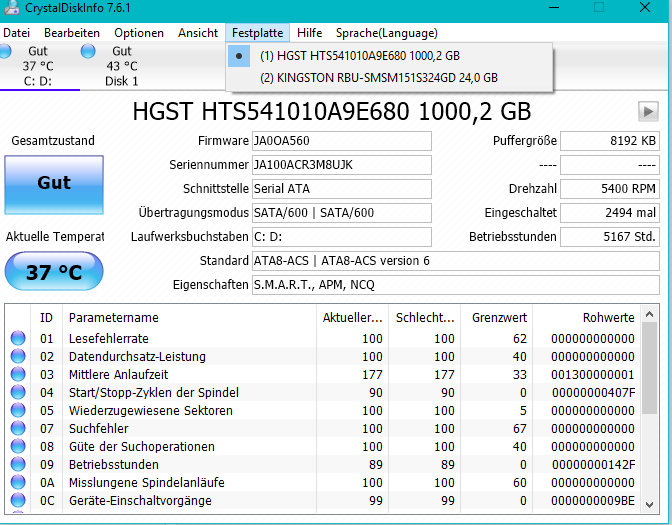
Task: Click the status orb for row 09 Betriebsstunden
Action: pos(18,464)
